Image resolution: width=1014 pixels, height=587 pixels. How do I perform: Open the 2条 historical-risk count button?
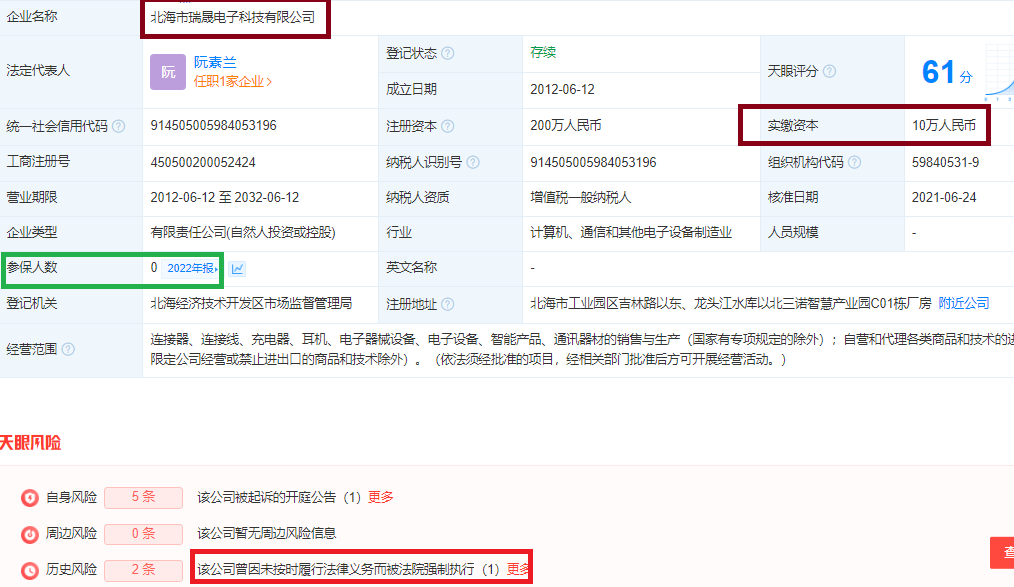pyautogui.click(x=144, y=570)
